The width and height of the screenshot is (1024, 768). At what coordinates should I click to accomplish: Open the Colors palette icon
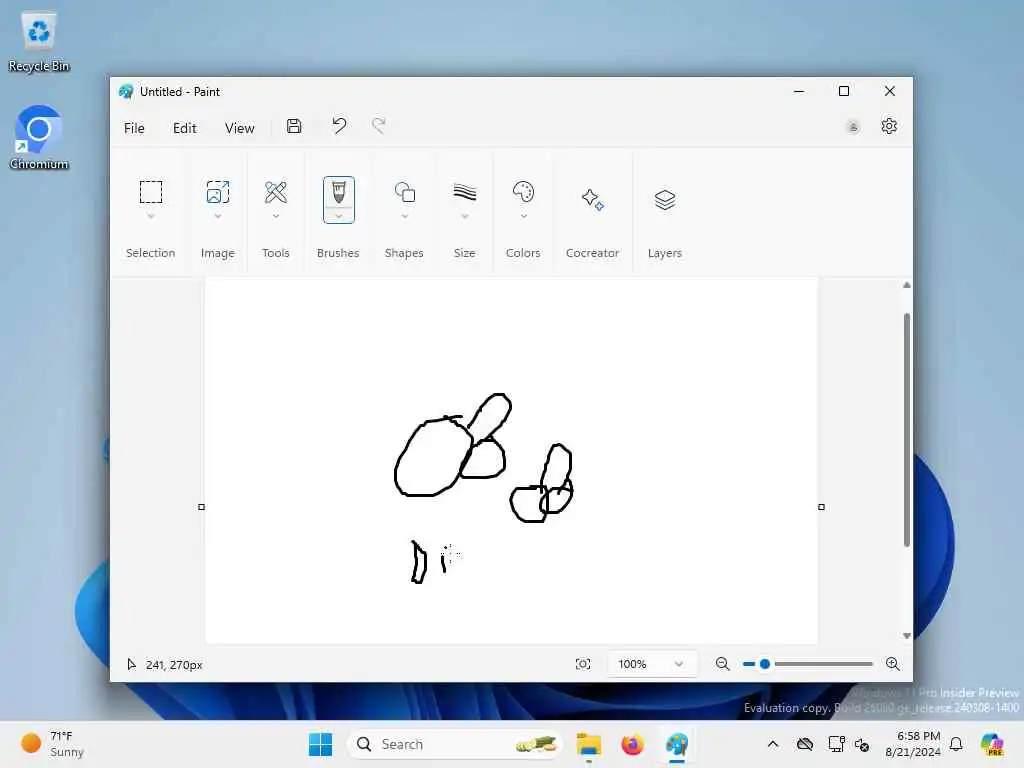point(523,192)
